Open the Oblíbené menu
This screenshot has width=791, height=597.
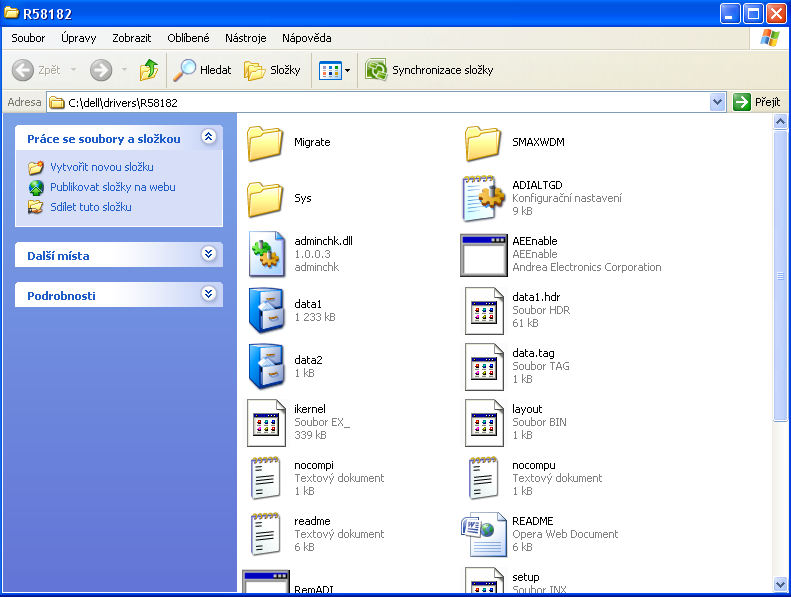pos(188,38)
